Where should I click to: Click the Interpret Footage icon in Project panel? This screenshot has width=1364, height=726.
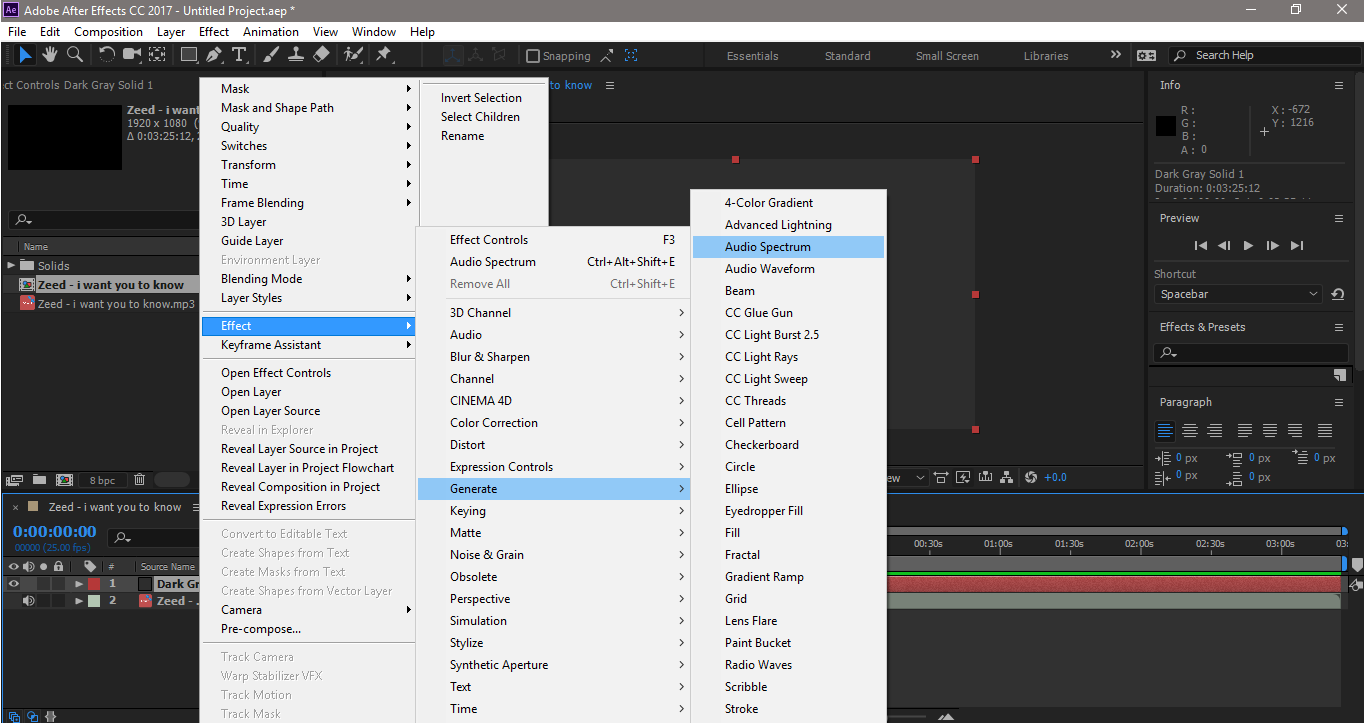[15, 480]
